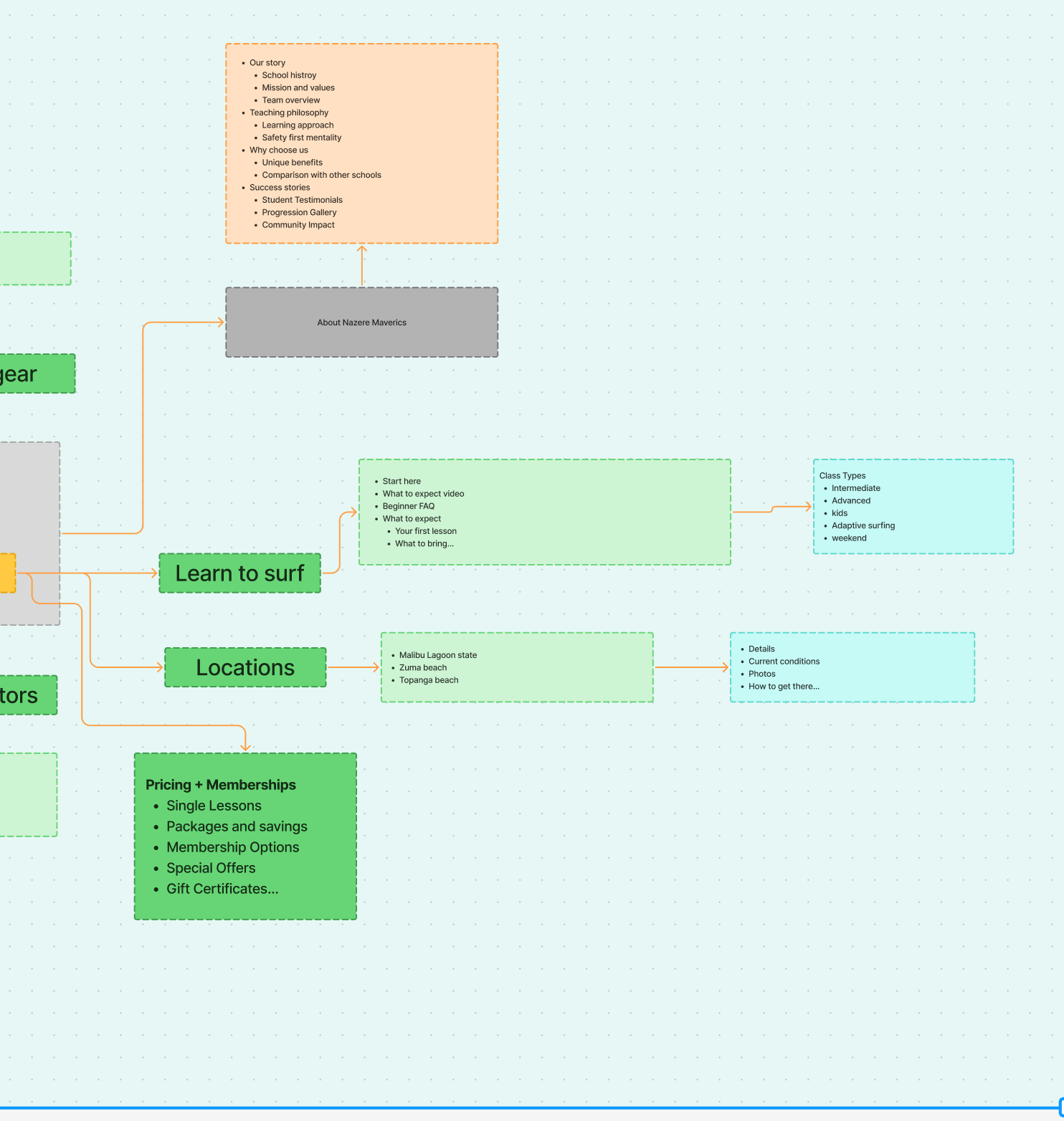Viewport: 1064px width, 1121px height.
Task: Click the connector arrow pointing to Class Types
Action: click(x=772, y=509)
